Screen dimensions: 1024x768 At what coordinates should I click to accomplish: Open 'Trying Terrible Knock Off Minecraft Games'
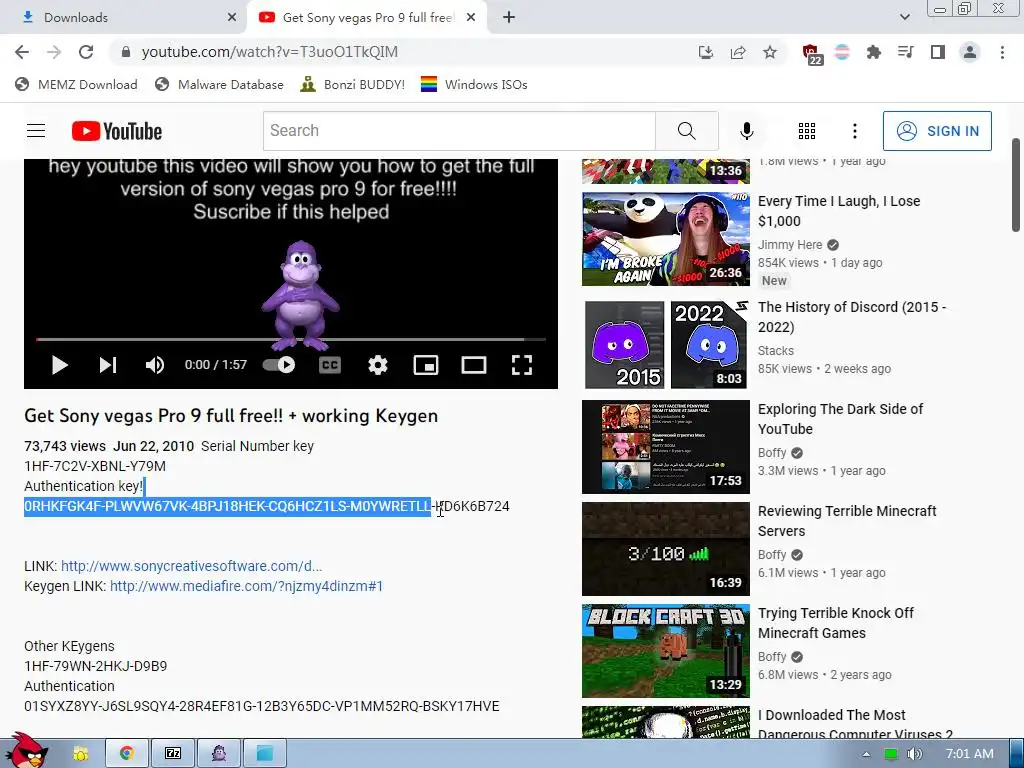point(836,623)
